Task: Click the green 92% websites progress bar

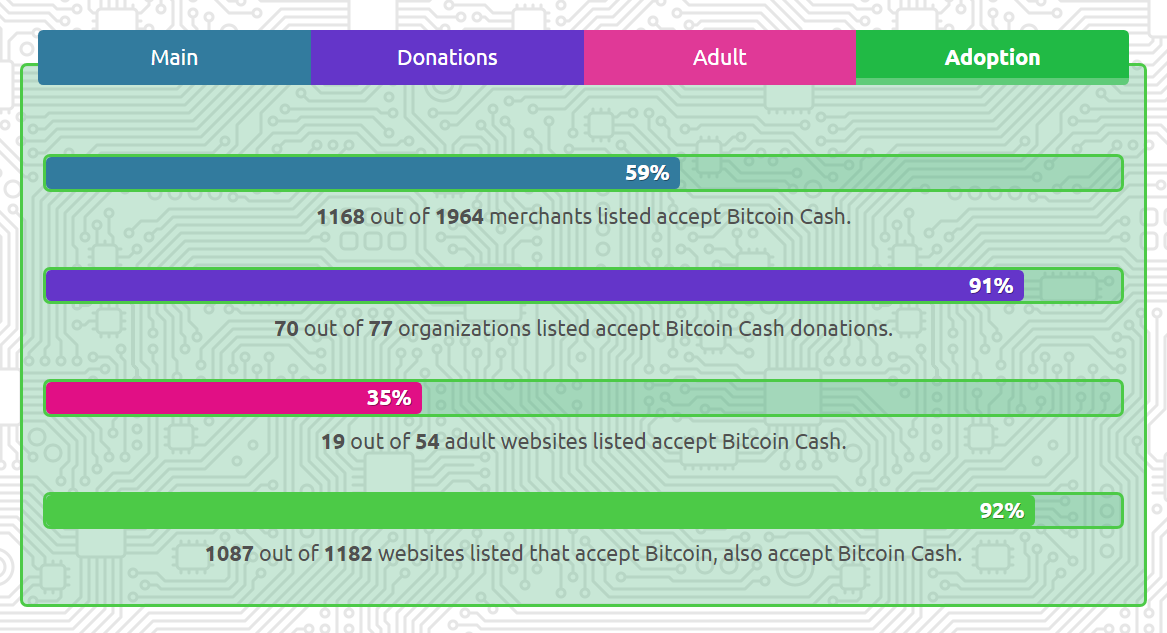Action: pos(584,510)
